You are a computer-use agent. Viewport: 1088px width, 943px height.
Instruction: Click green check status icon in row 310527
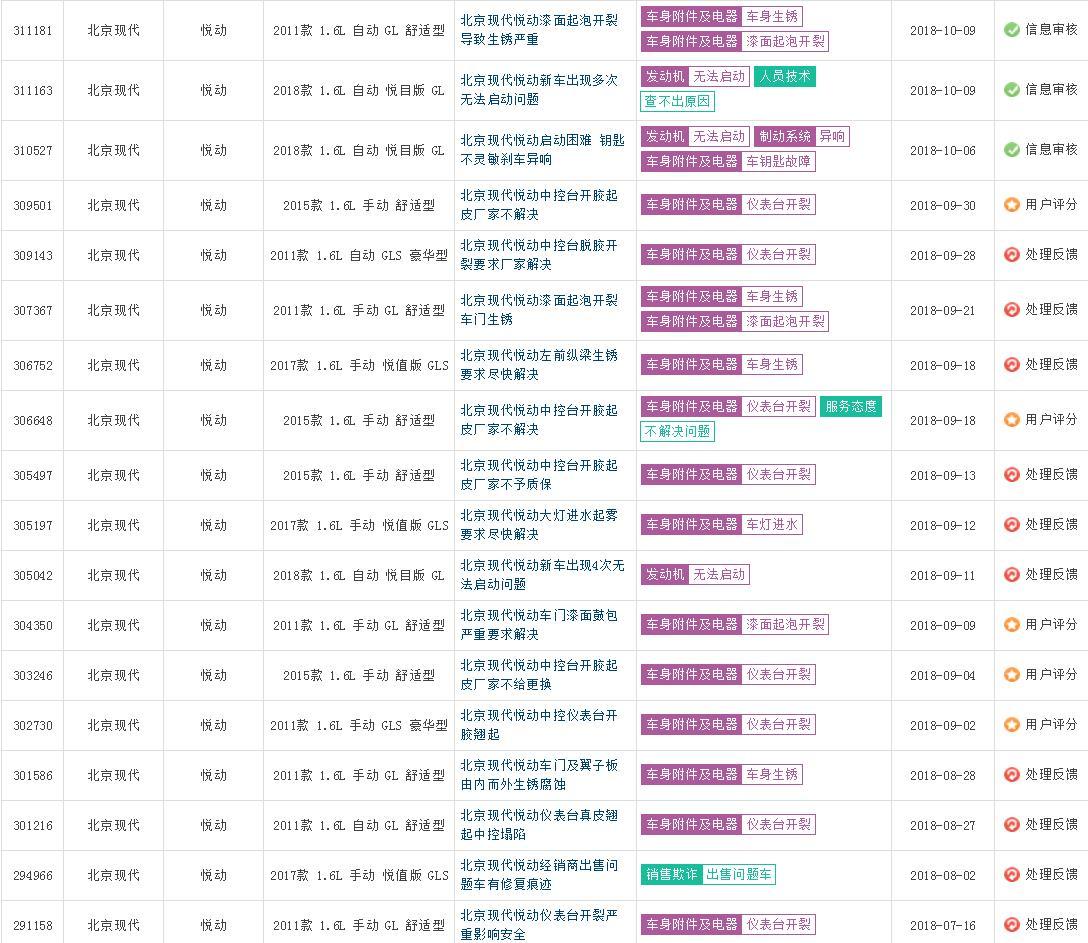pos(1012,149)
